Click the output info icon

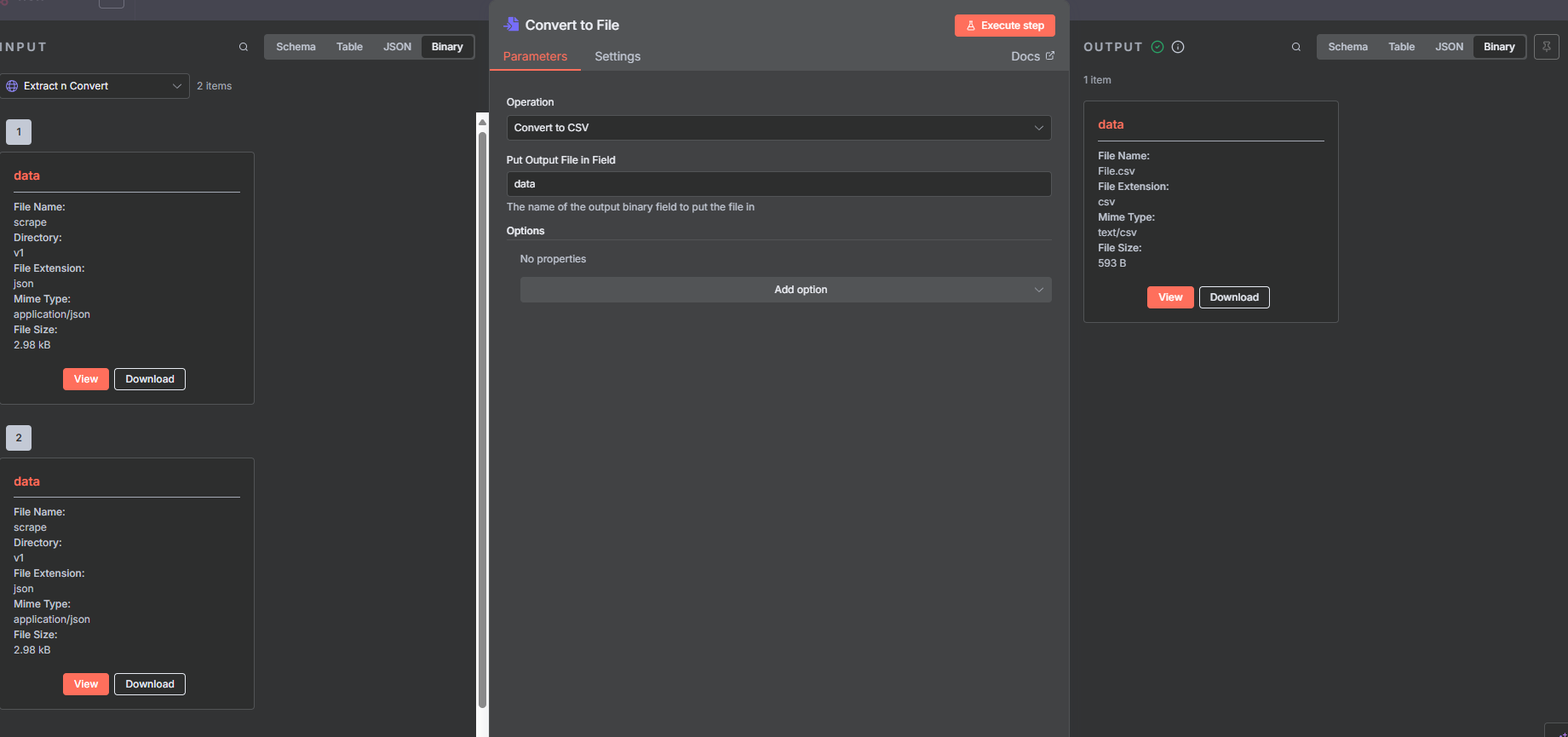[1178, 47]
